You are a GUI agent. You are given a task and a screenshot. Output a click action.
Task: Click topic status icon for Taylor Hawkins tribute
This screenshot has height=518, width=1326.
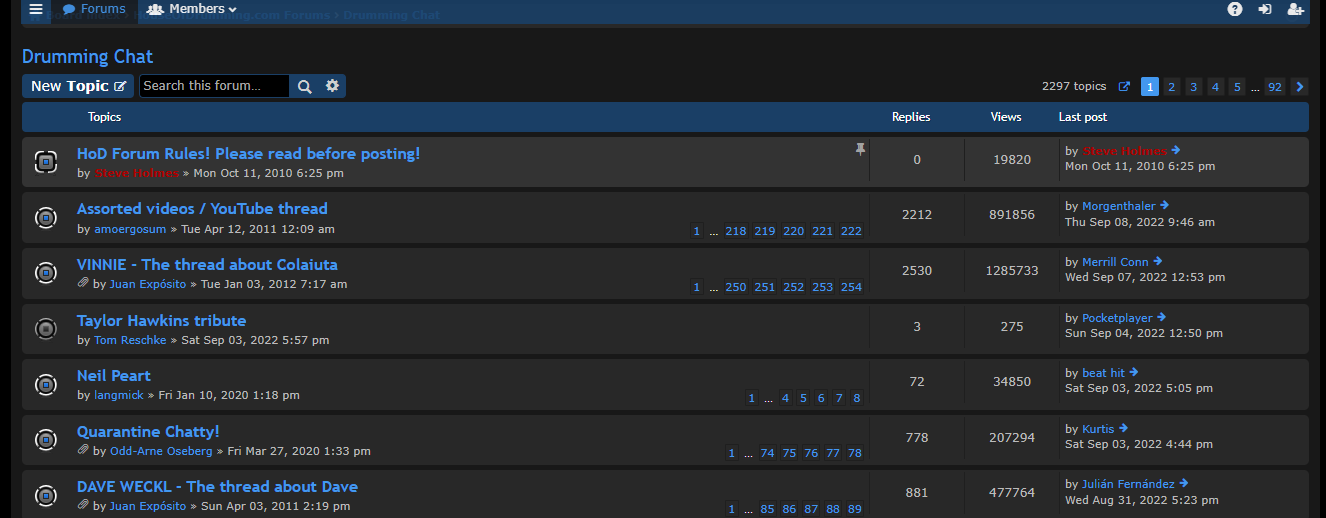[x=45, y=328]
